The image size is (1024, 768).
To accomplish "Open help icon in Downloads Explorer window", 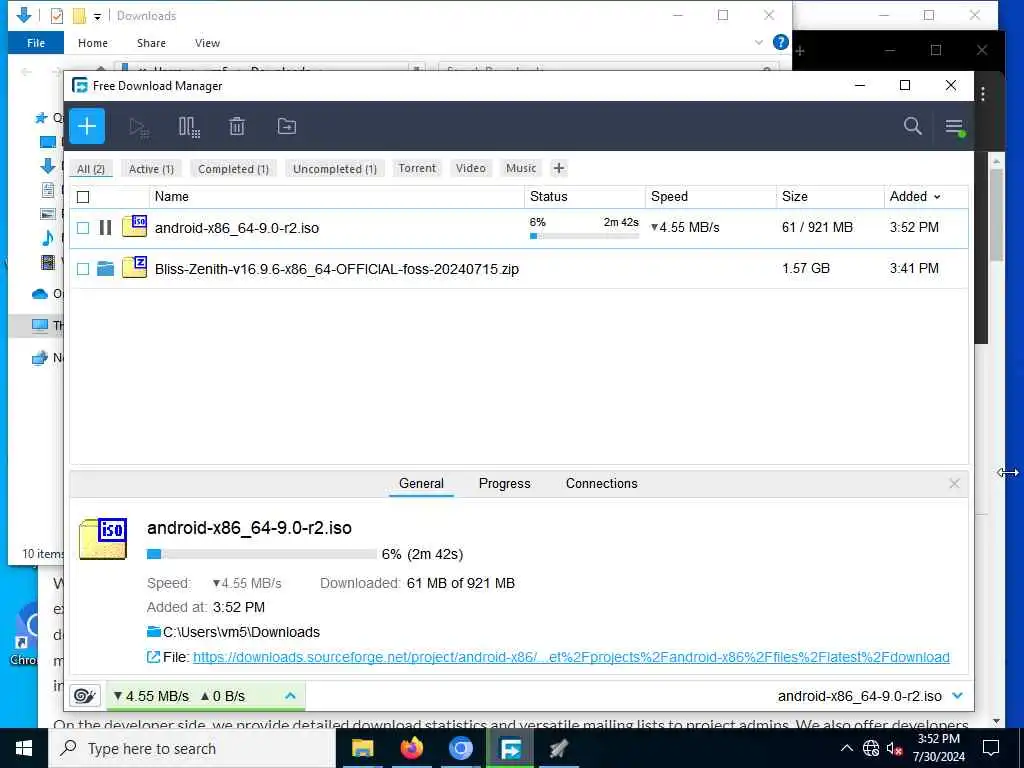I will click(780, 42).
